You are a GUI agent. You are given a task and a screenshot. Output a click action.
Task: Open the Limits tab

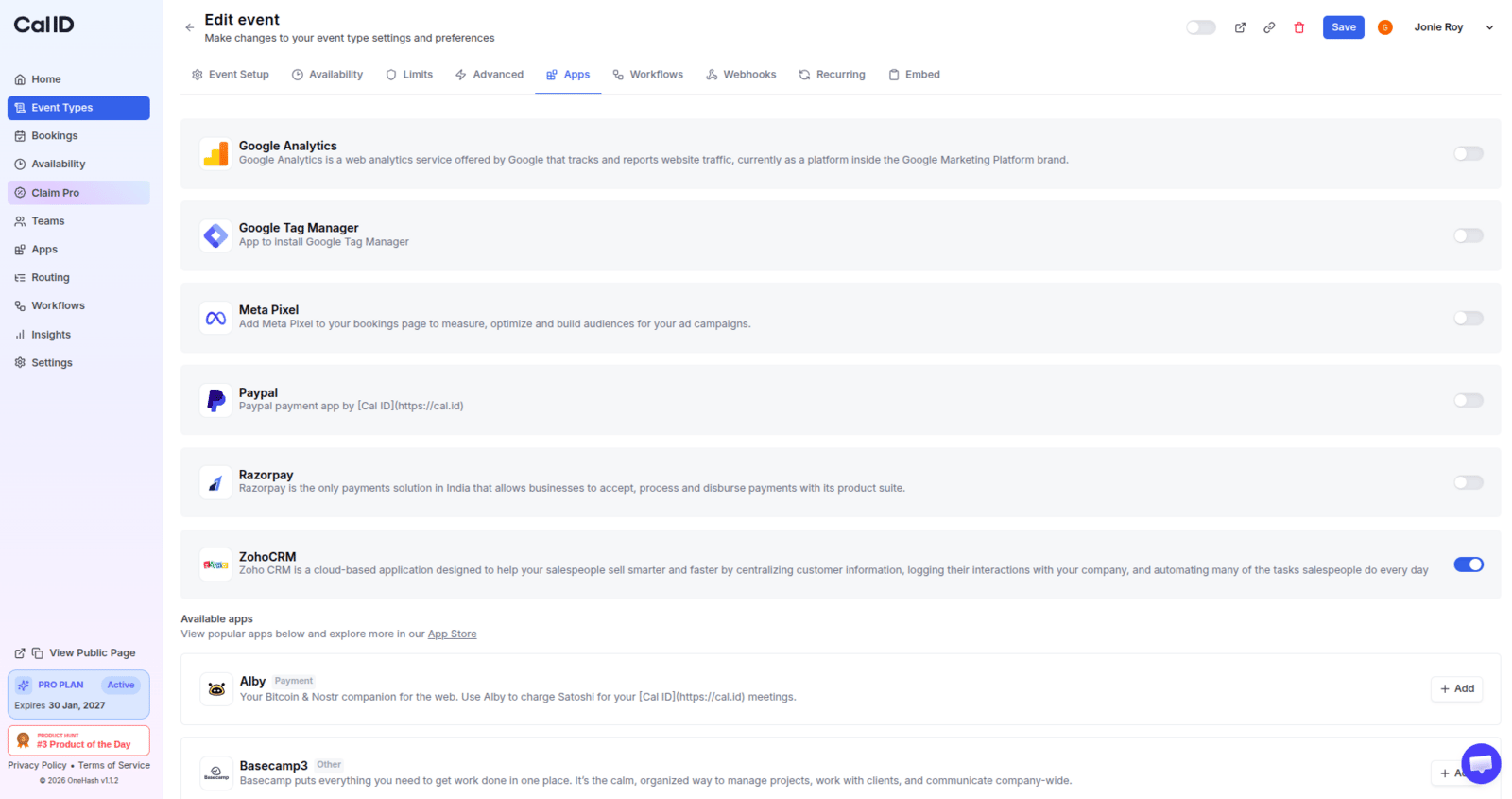click(409, 75)
